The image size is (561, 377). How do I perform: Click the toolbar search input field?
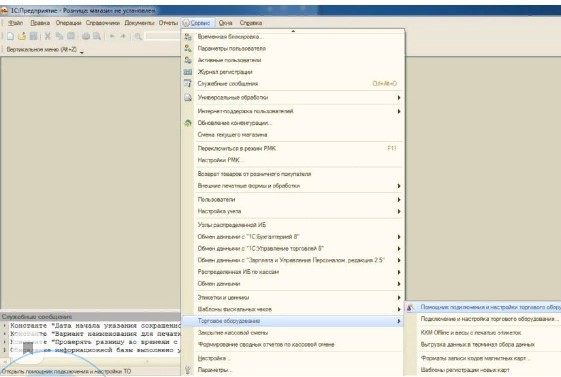coord(164,36)
